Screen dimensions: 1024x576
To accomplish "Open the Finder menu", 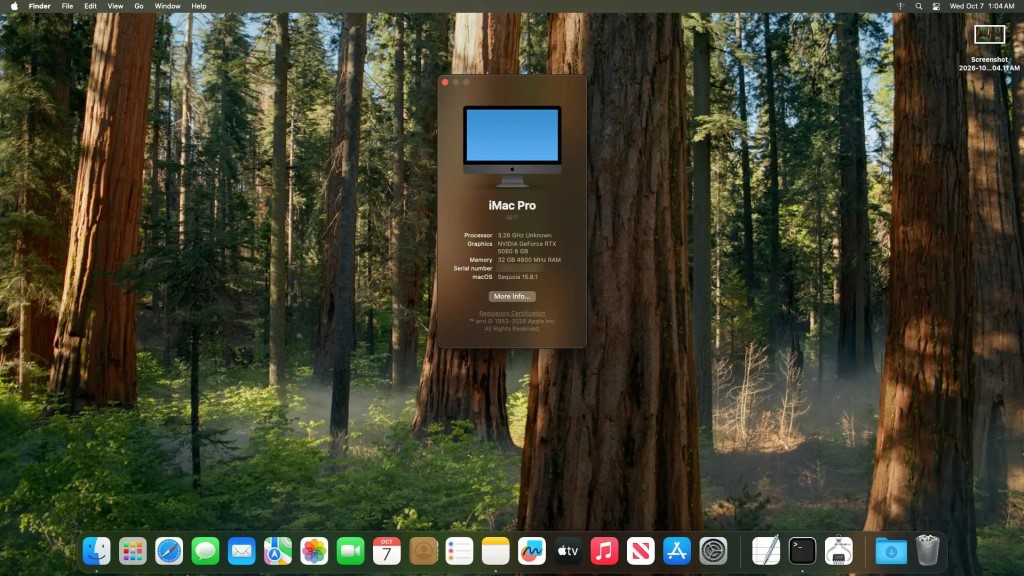I will pos(39,6).
